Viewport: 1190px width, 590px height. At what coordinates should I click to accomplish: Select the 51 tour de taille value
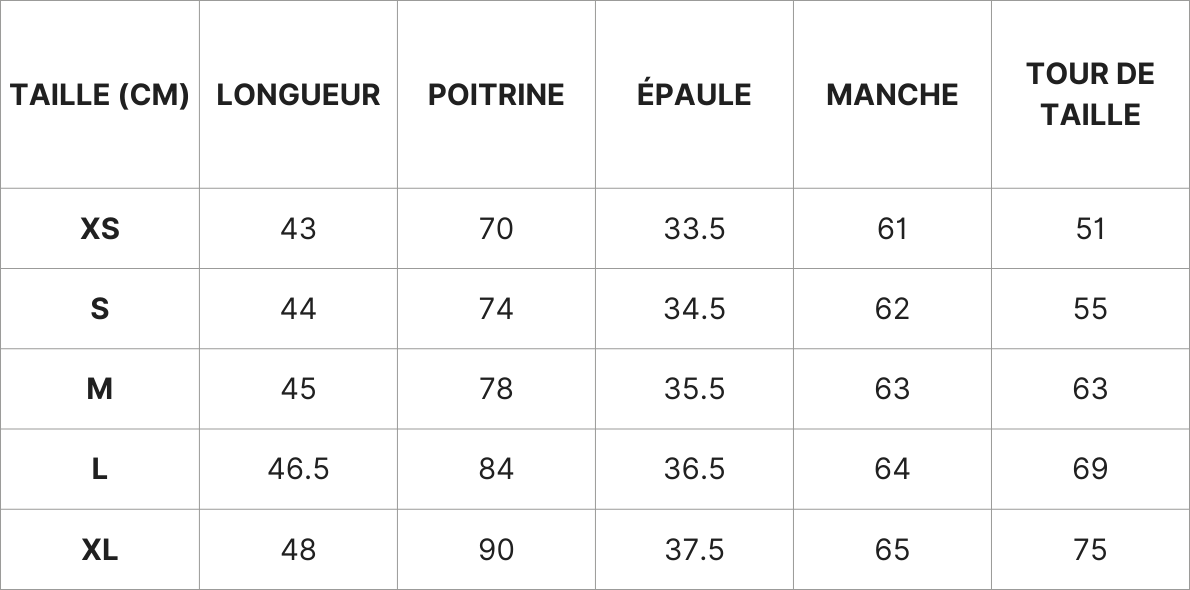pos(1090,229)
